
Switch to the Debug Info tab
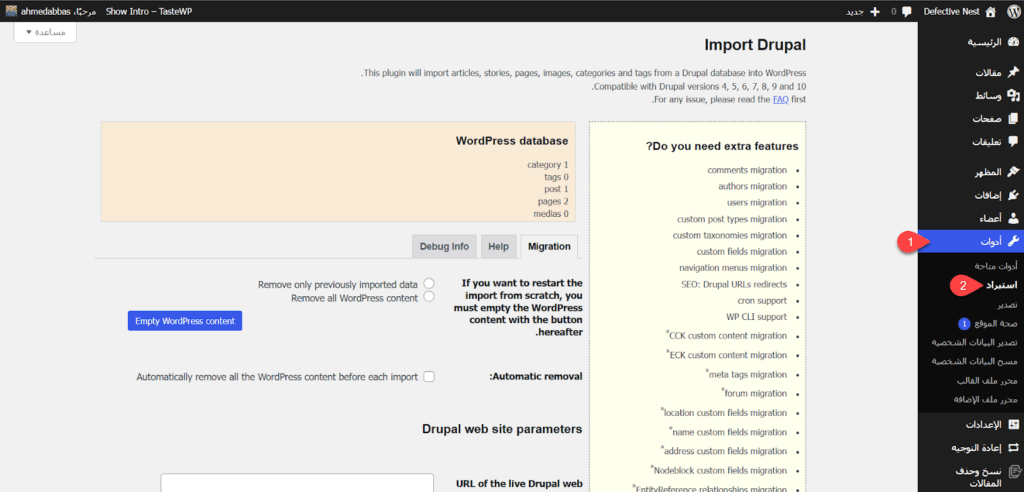click(444, 246)
